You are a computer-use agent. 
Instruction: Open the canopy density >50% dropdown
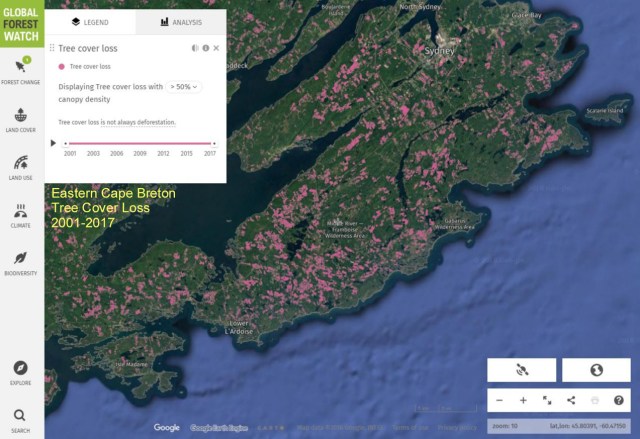point(184,87)
